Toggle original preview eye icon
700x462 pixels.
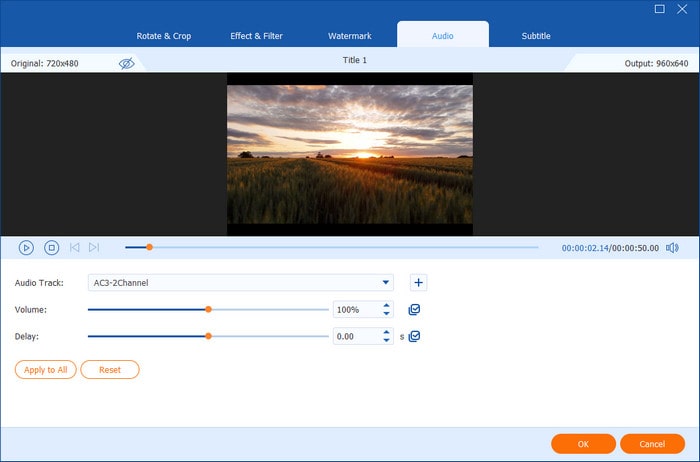[126, 63]
